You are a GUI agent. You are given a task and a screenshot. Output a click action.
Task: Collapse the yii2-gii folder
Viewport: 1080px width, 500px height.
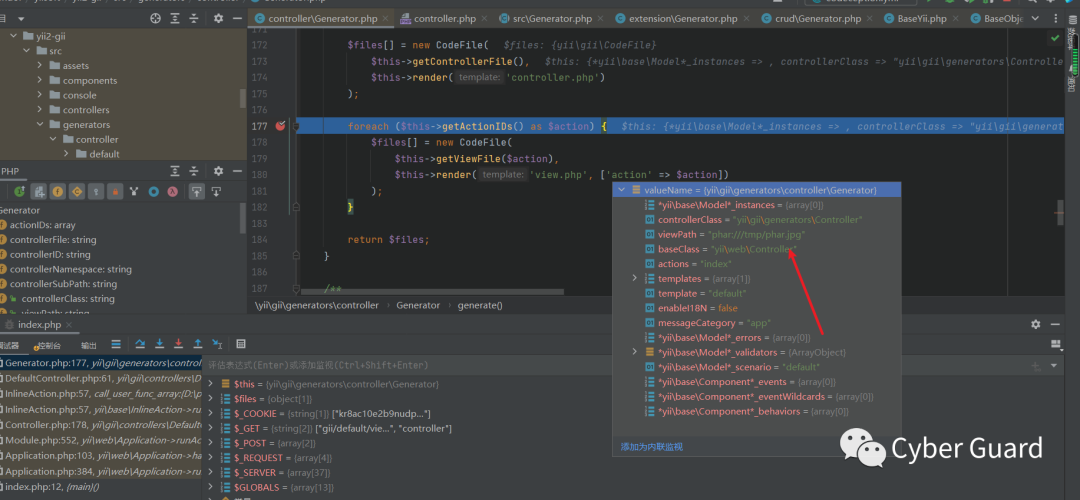point(14,36)
